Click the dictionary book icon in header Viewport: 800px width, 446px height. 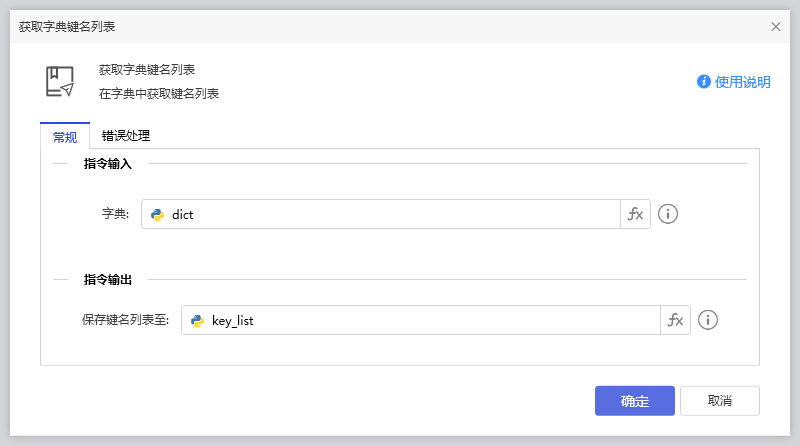[x=60, y=82]
